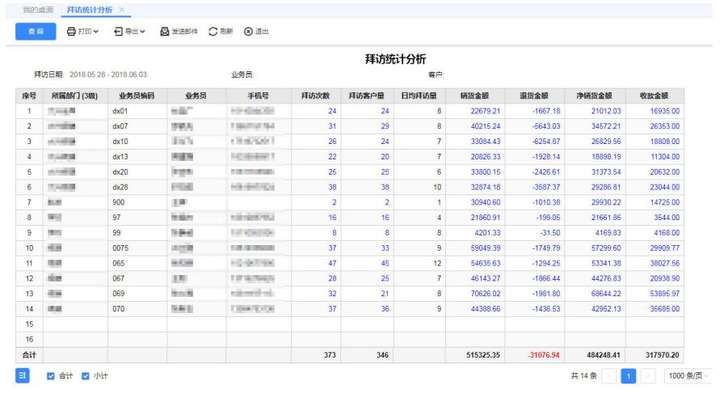The image size is (720, 394).
Task: Open the 1000 条/页 page size dropdown
Action: coord(687,376)
